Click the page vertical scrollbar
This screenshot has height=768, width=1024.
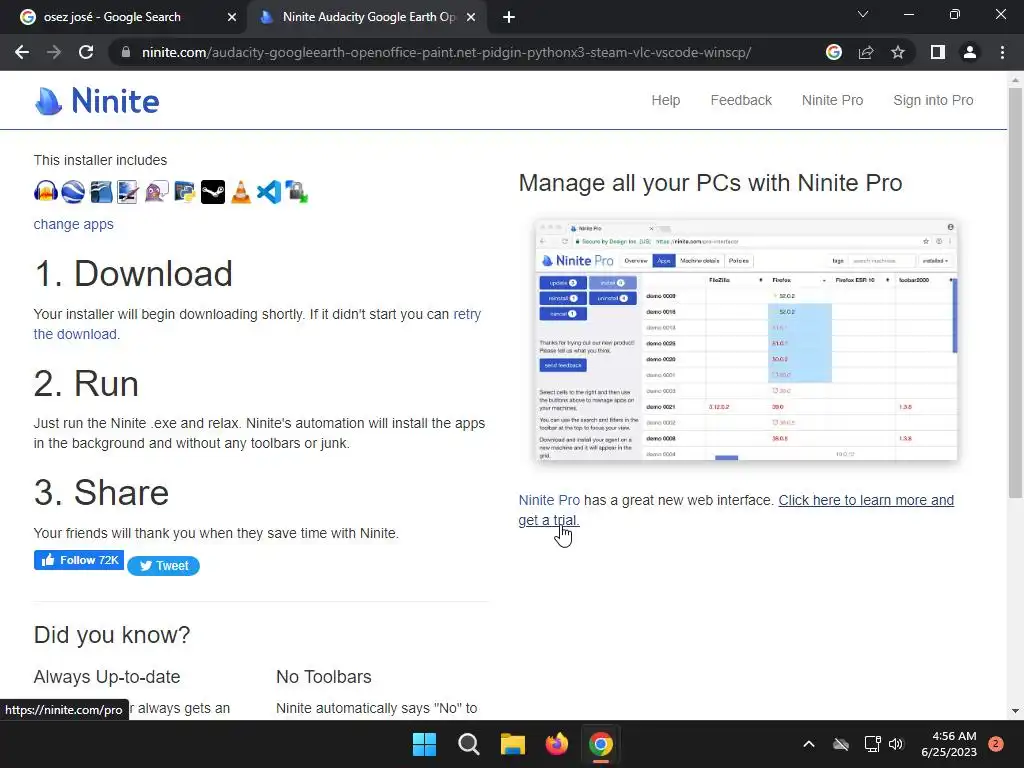(x=1015, y=293)
